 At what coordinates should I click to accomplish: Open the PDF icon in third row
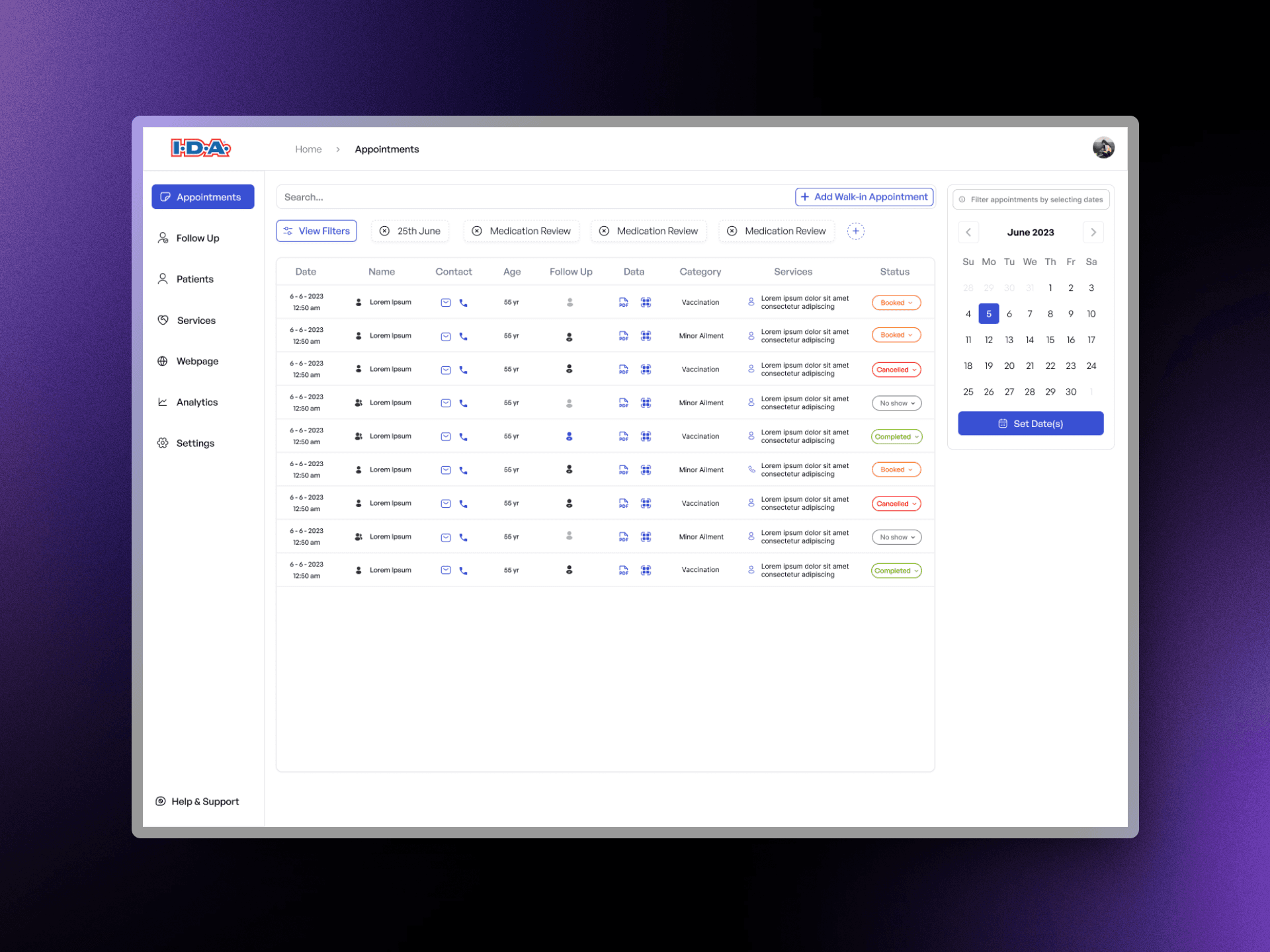pos(623,370)
